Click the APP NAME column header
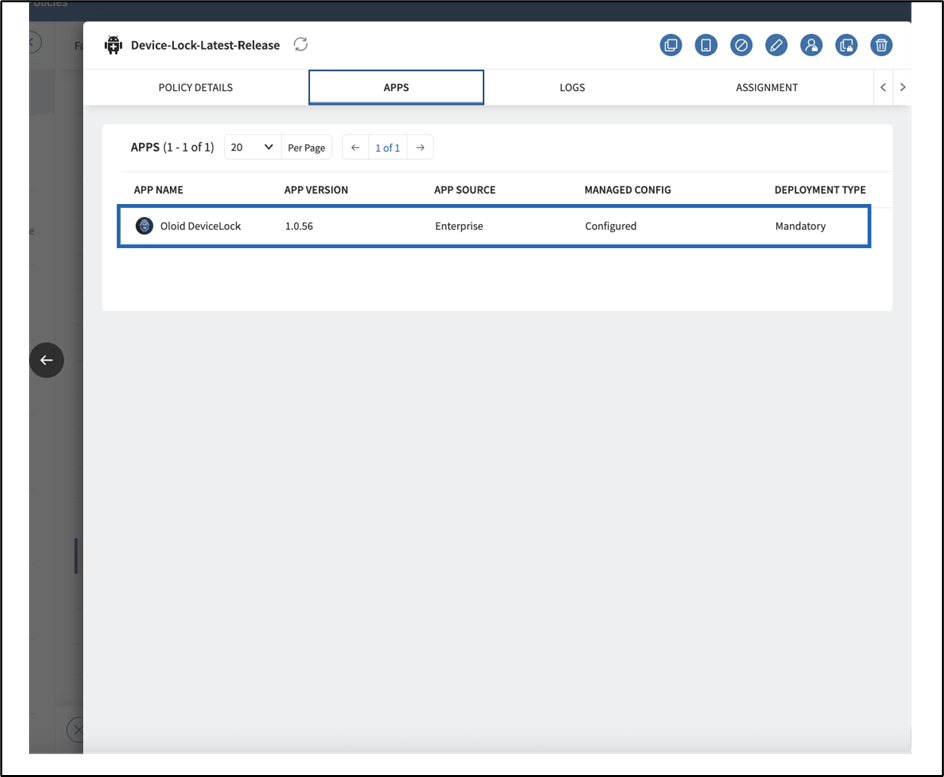The width and height of the screenshot is (944, 777). pyautogui.click(x=158, y=190)
